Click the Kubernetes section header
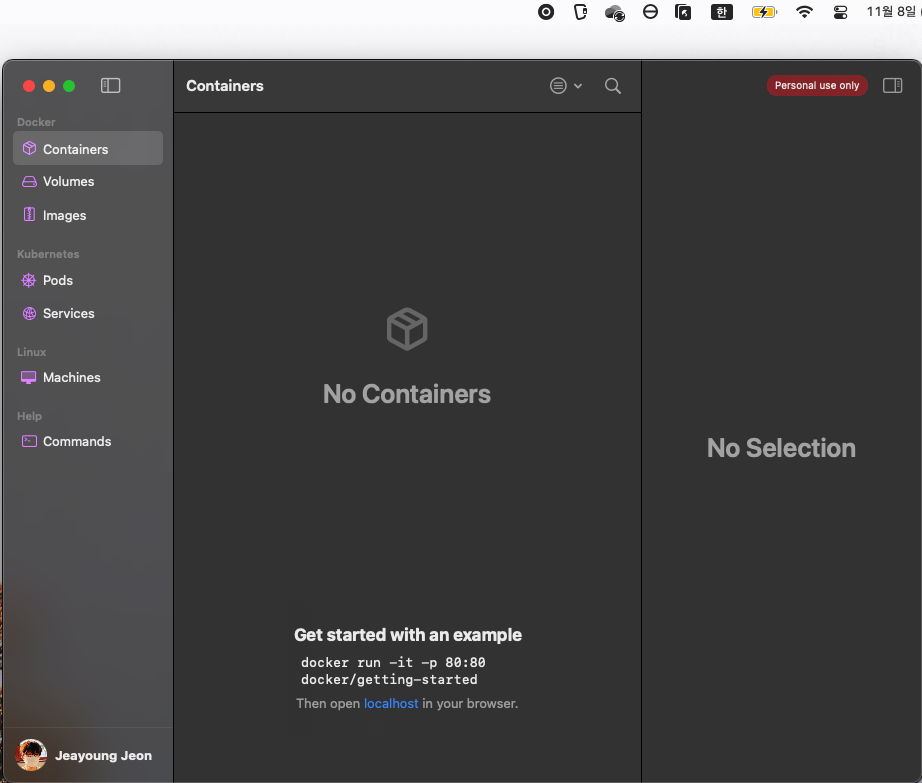Viewport: 922px width, 783px height. pyautogui.click(x=48, y=254)
